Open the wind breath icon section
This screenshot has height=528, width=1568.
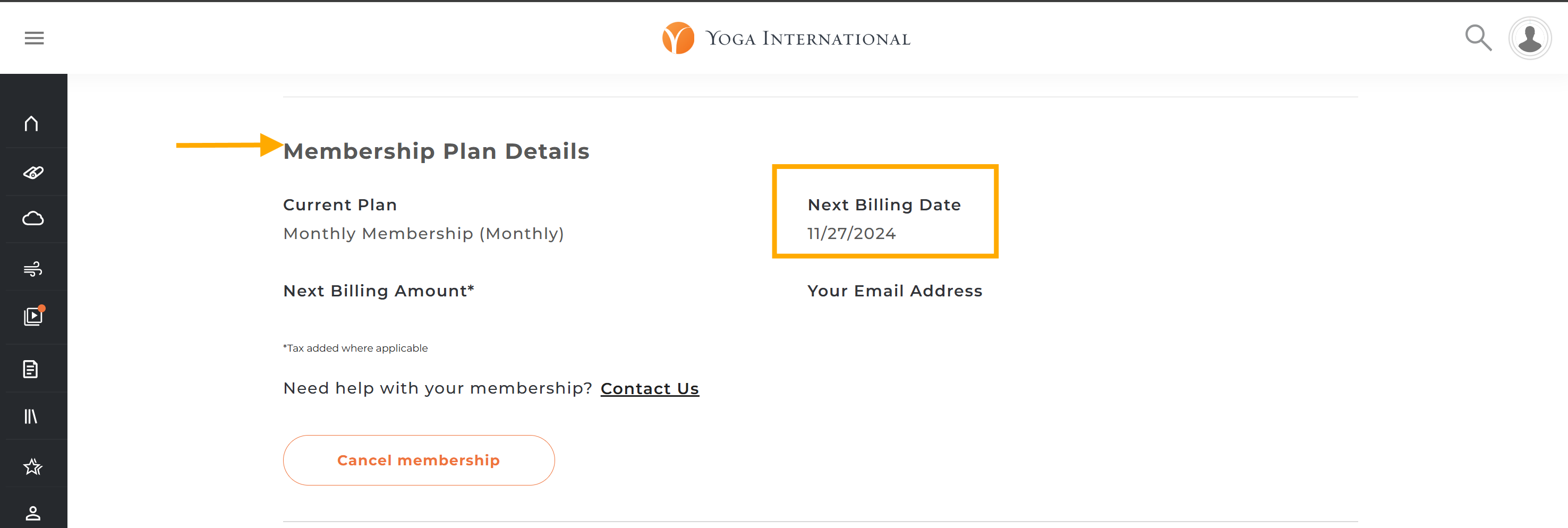[33, 268]
